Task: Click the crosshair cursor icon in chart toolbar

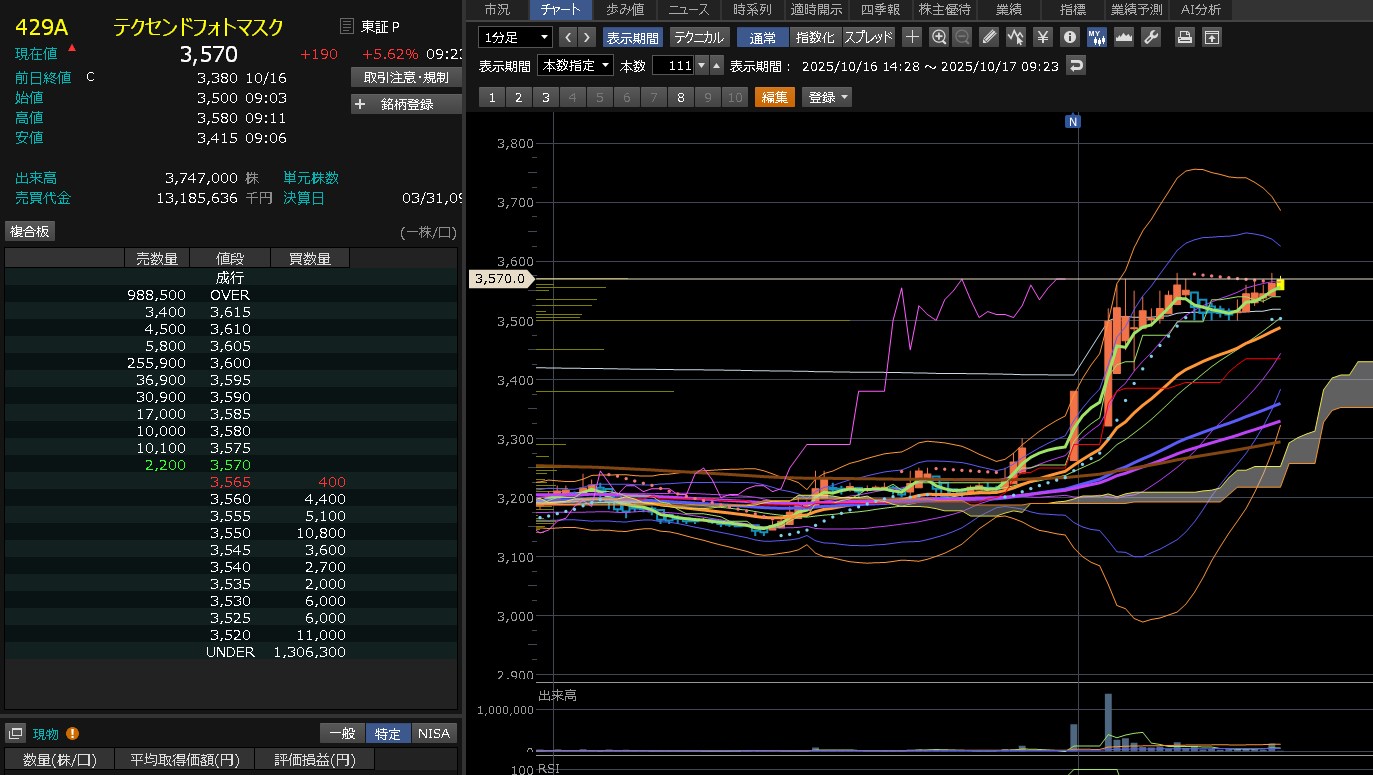Action: click(x=912, y=37)
